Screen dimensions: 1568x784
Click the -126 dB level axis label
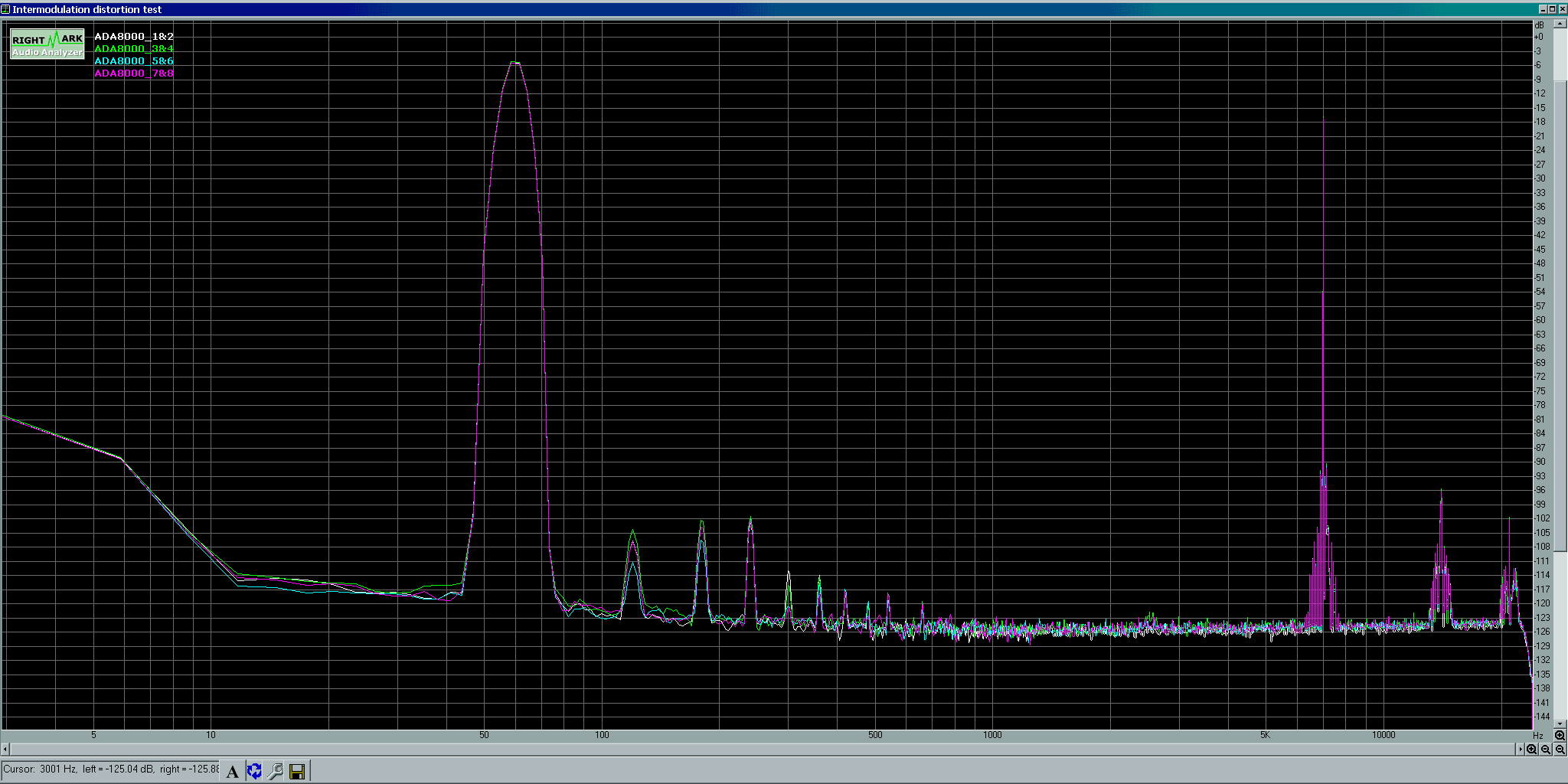coord(1541,632)
